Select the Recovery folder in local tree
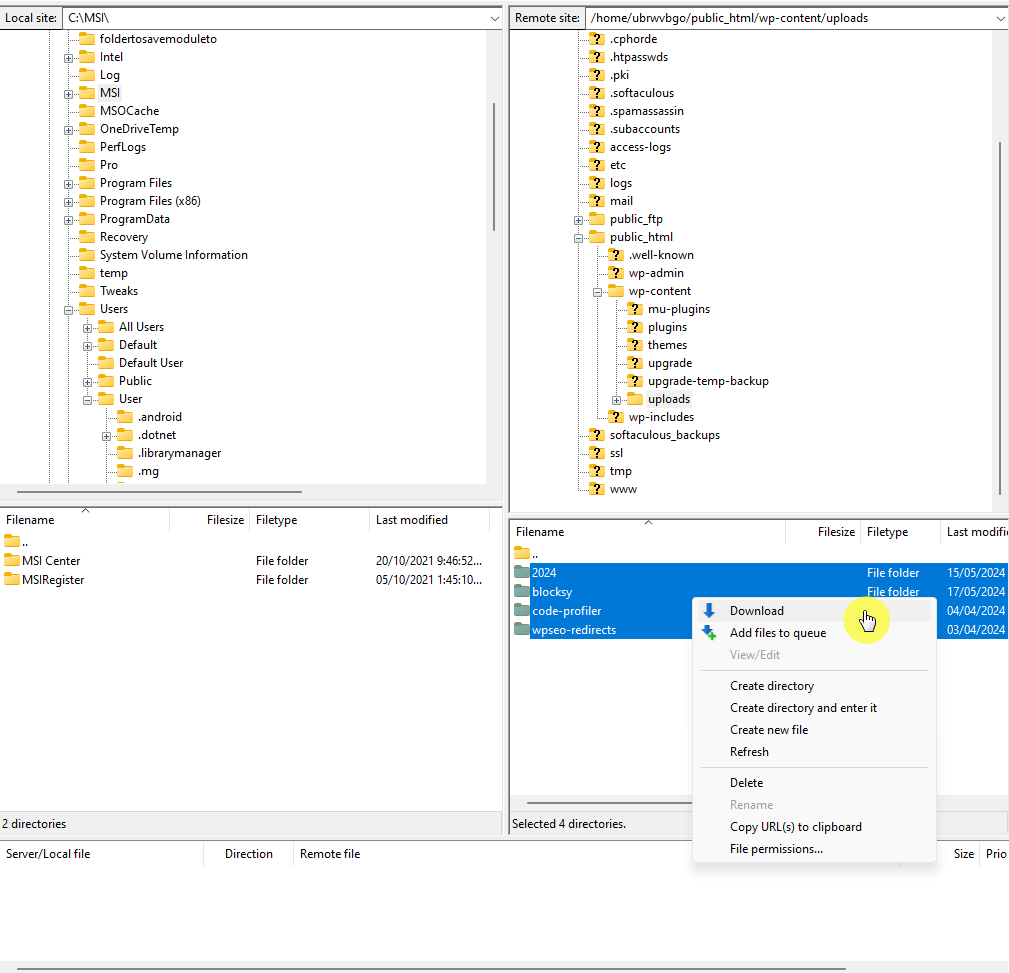This screenshot has width=1009, height=973. (124, 237)
